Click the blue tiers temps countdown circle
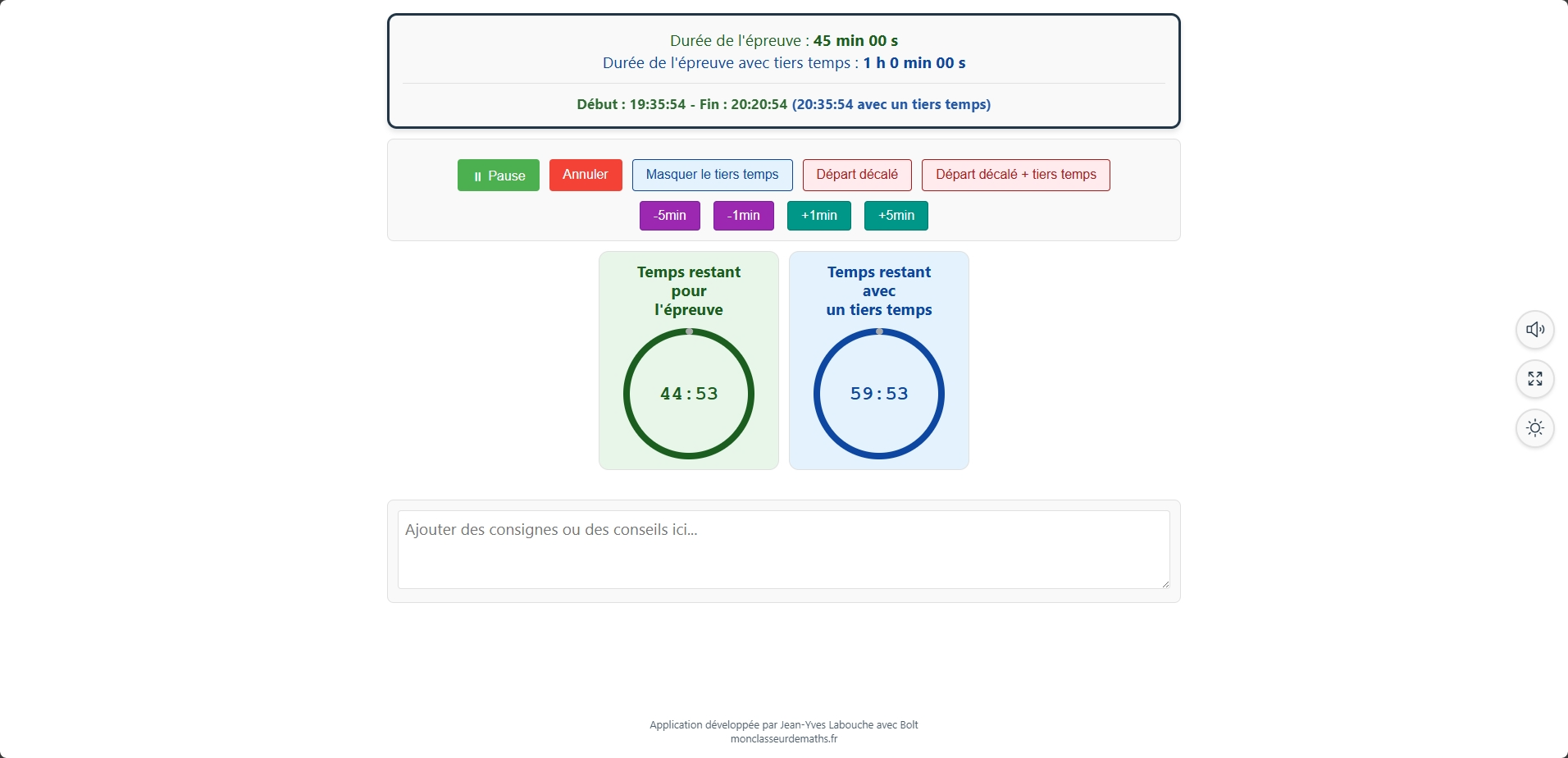Screen dimensions: 1568x758 pyautogui.click(x=878, y=394)
